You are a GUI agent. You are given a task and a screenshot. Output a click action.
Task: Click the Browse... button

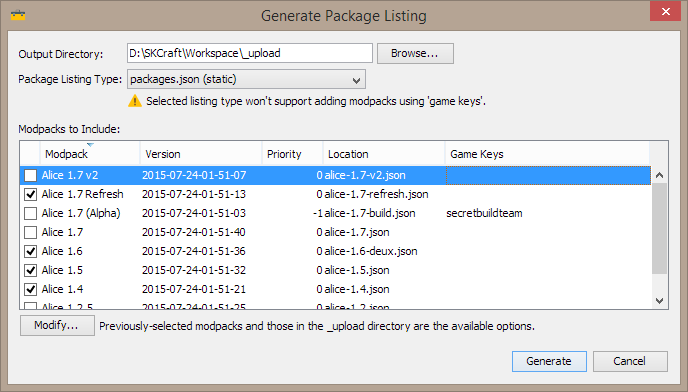(415, 54)
